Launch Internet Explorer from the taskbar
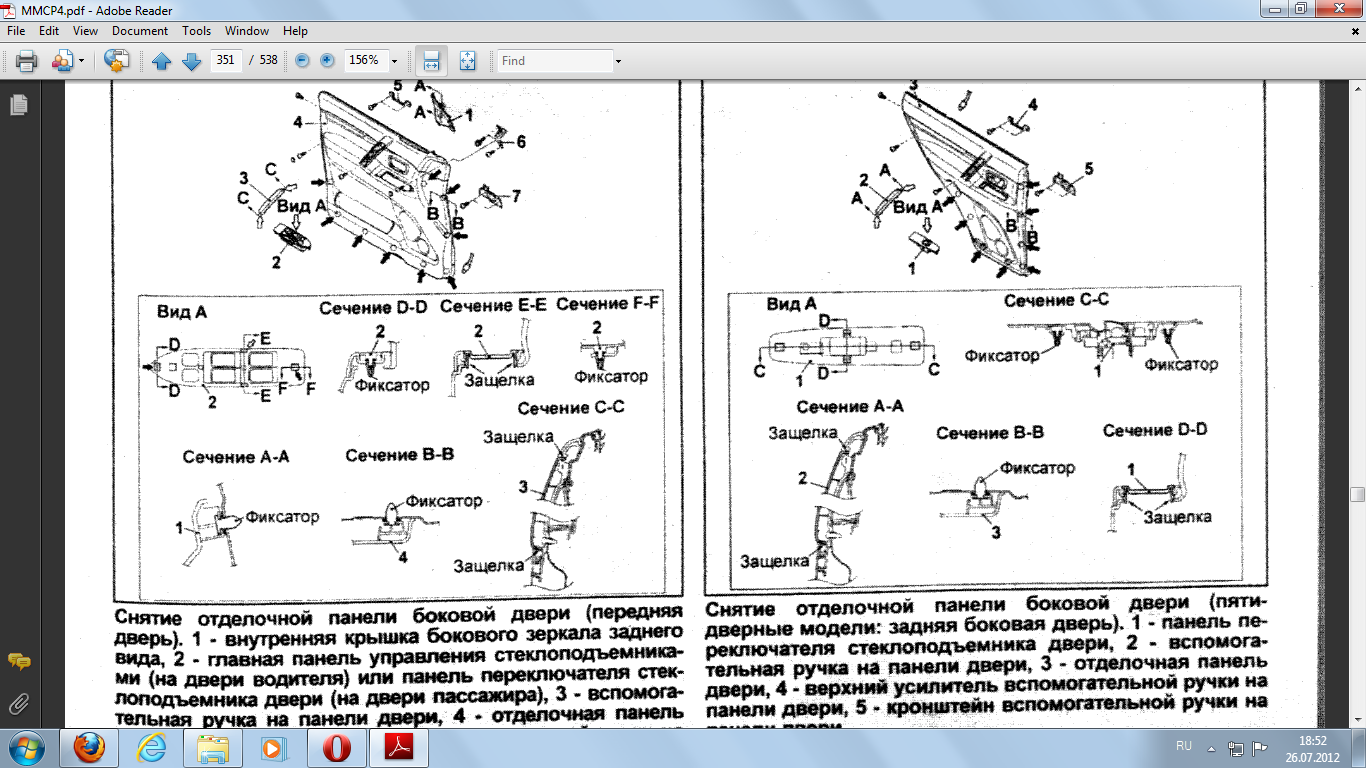The width and height of the screenshot is (1366, 768). coord(151,748)
